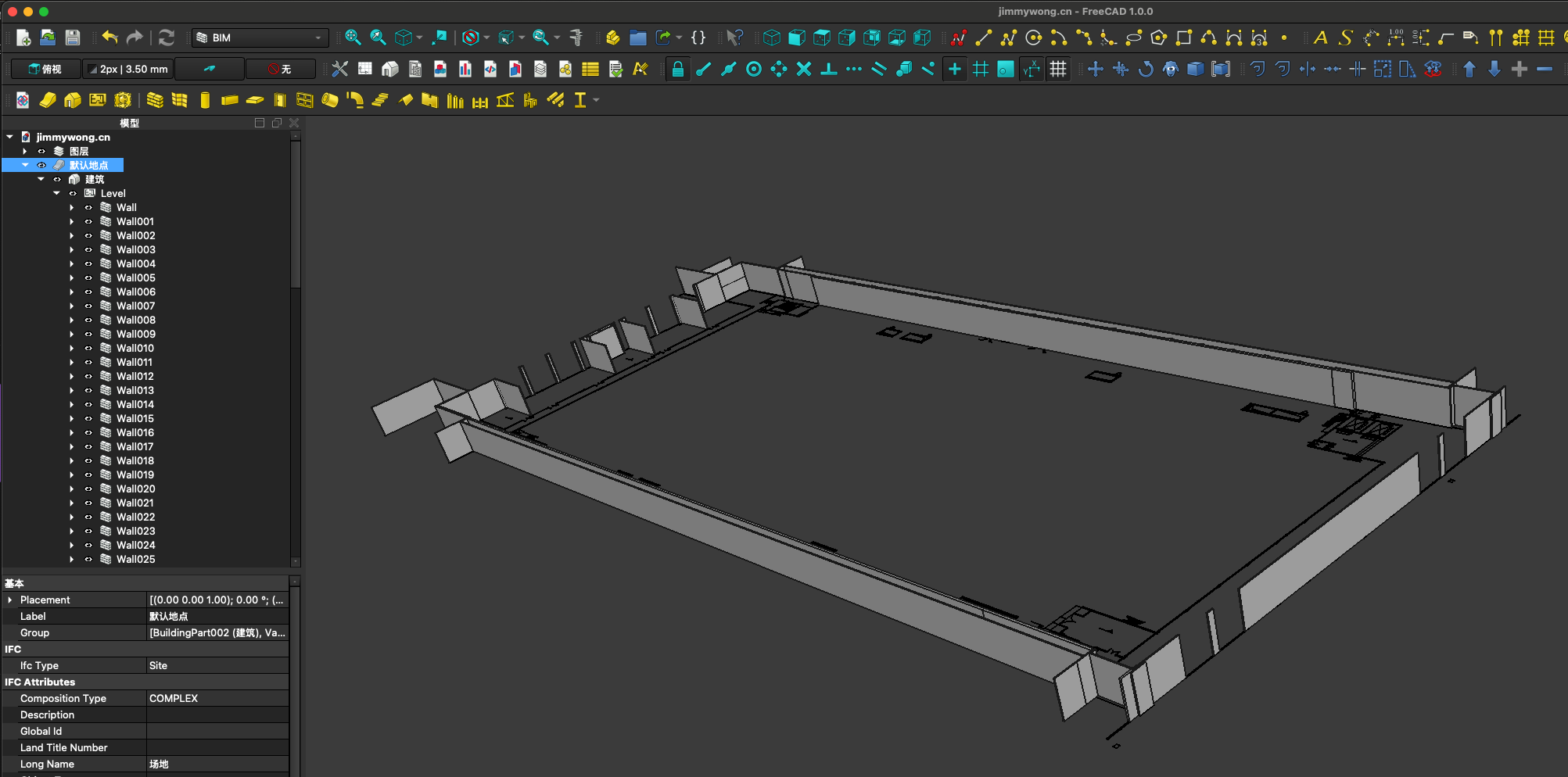Select the Rotate modify tool

[1145, 69]
